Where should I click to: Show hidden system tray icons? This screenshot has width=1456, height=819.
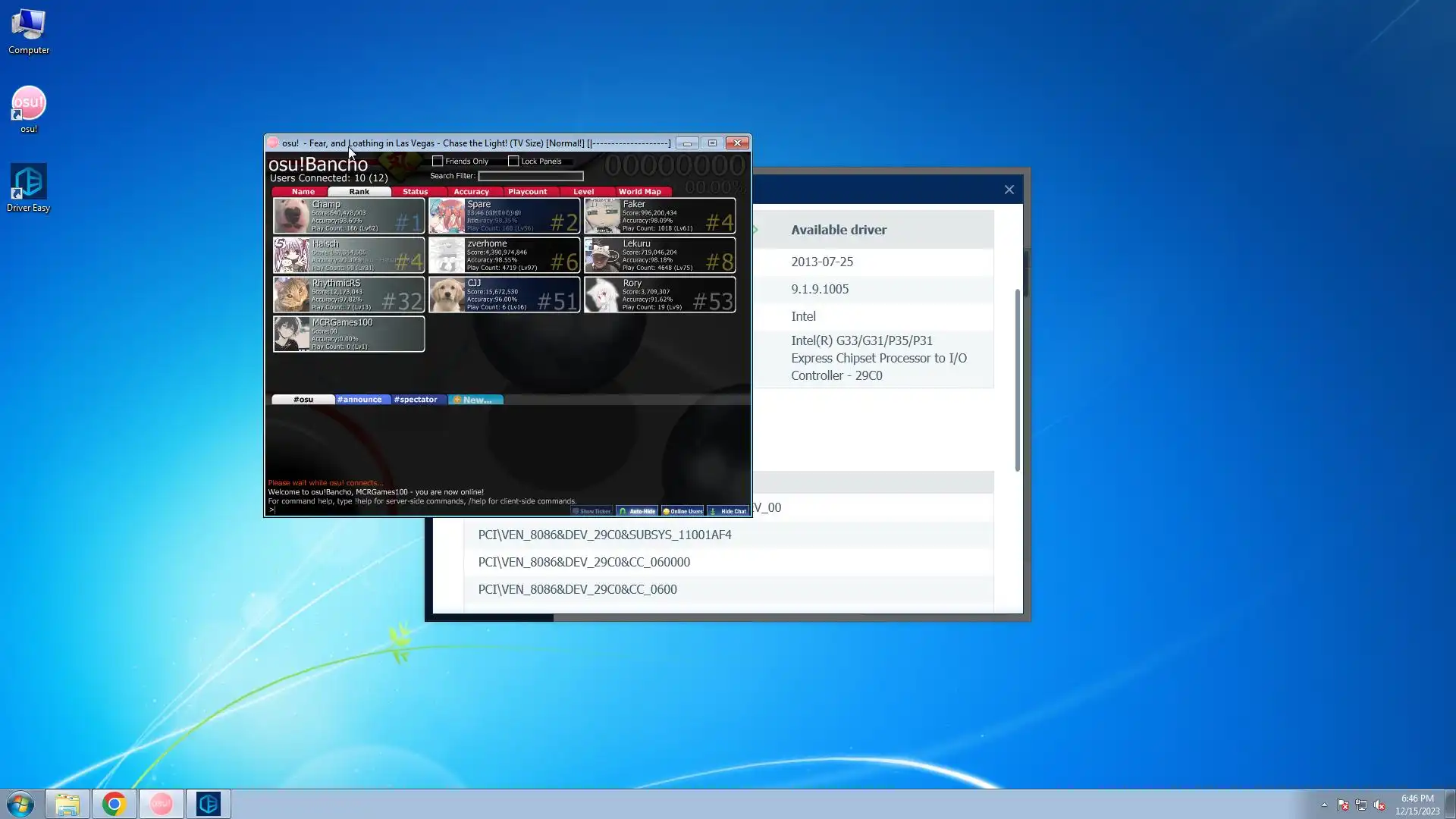[x=1324, y=805]
